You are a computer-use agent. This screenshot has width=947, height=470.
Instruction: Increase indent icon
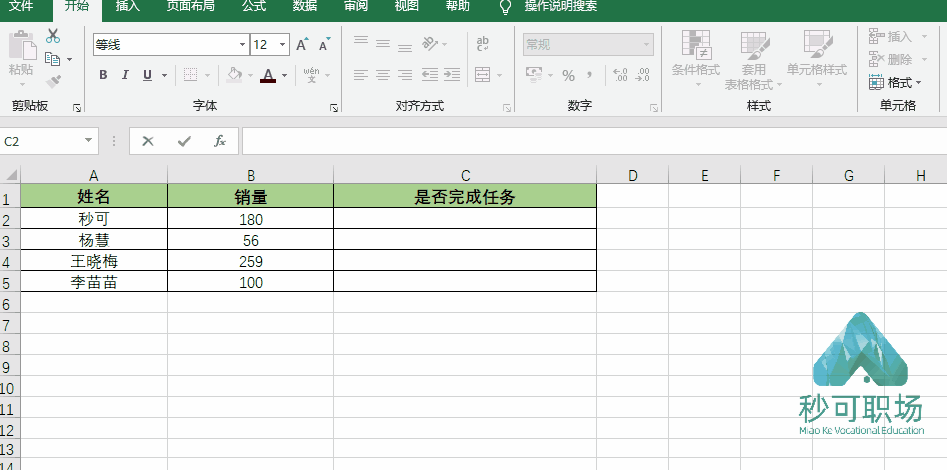point(452,75)
